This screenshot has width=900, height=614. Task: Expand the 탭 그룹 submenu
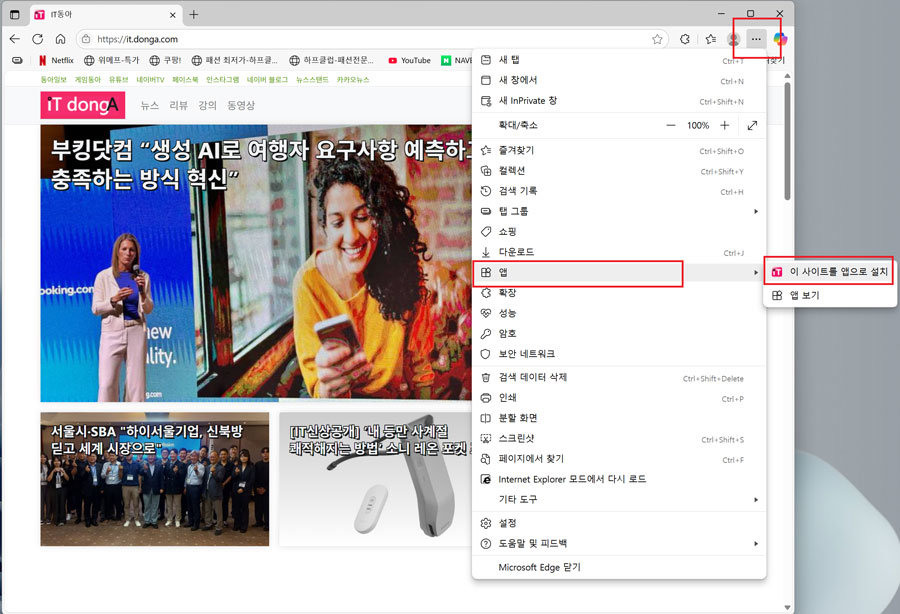[618, 212]
